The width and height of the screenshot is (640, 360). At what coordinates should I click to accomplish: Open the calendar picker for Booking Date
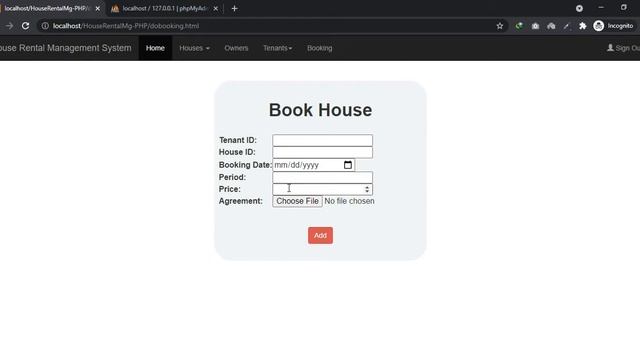(348, 165)
